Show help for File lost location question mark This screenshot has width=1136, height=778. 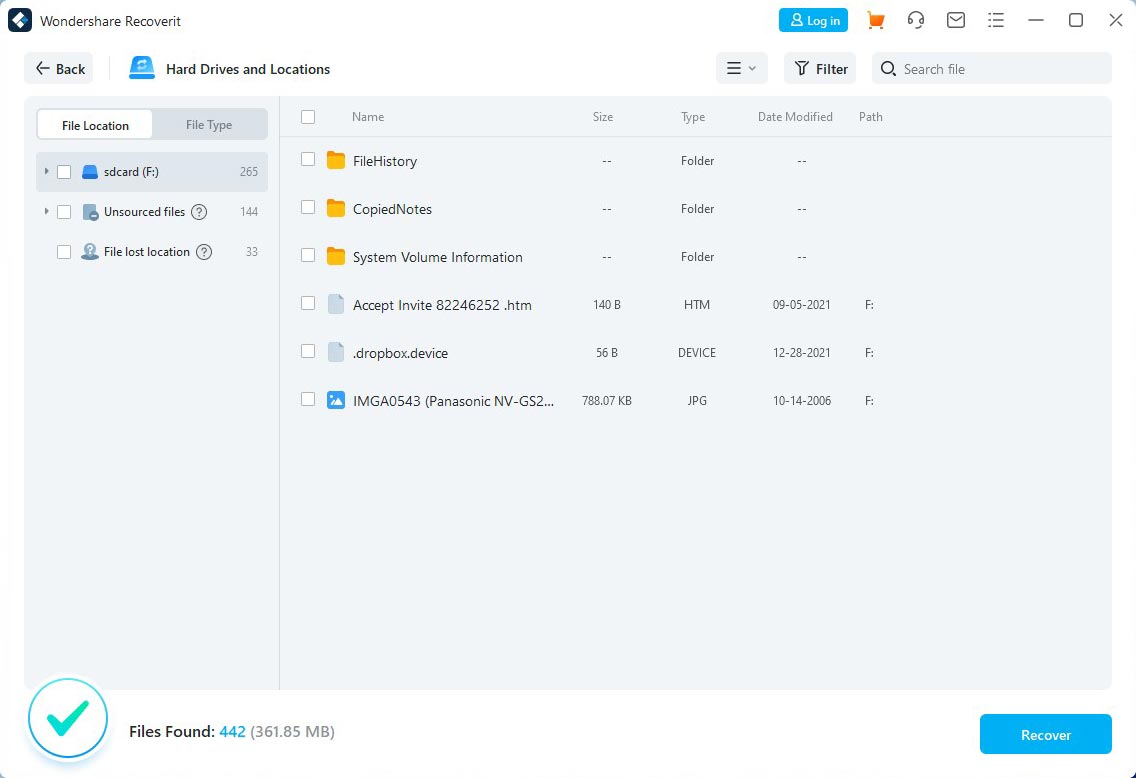coord(204,251)
